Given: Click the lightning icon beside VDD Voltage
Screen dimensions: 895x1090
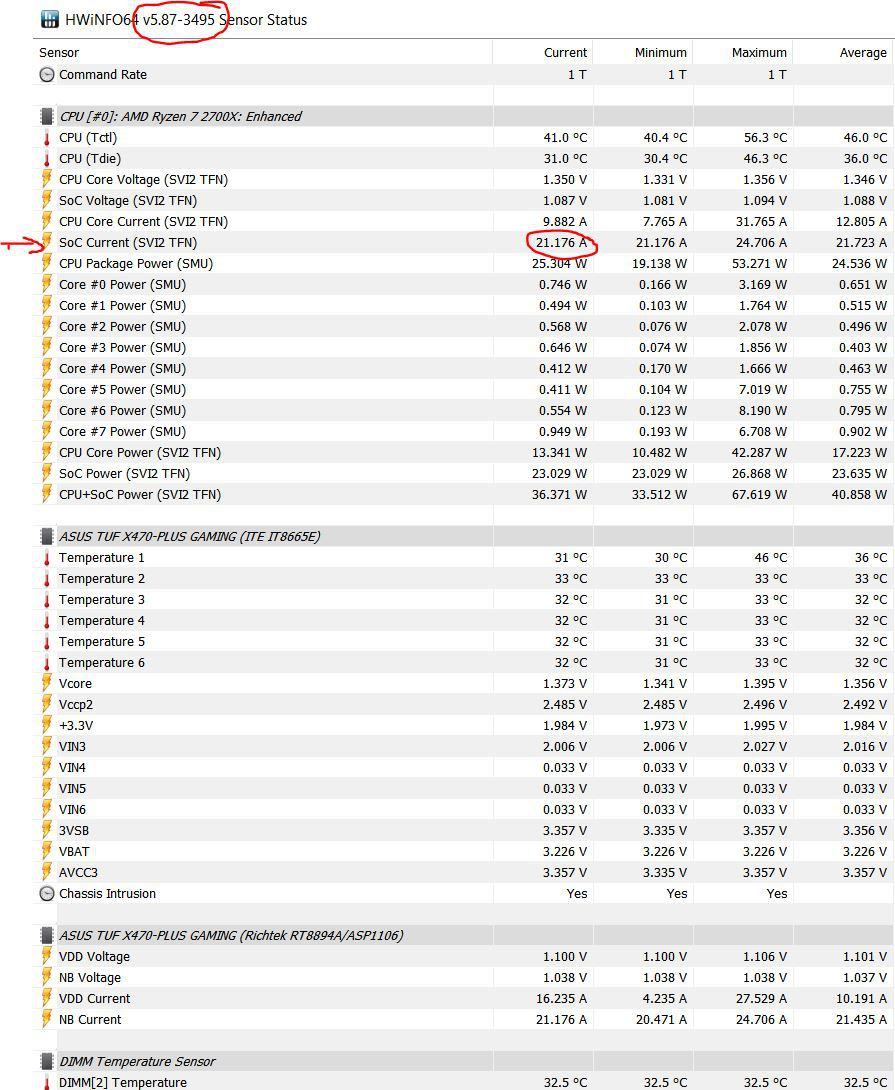Looking at the screenshot, I should point(47,957).
